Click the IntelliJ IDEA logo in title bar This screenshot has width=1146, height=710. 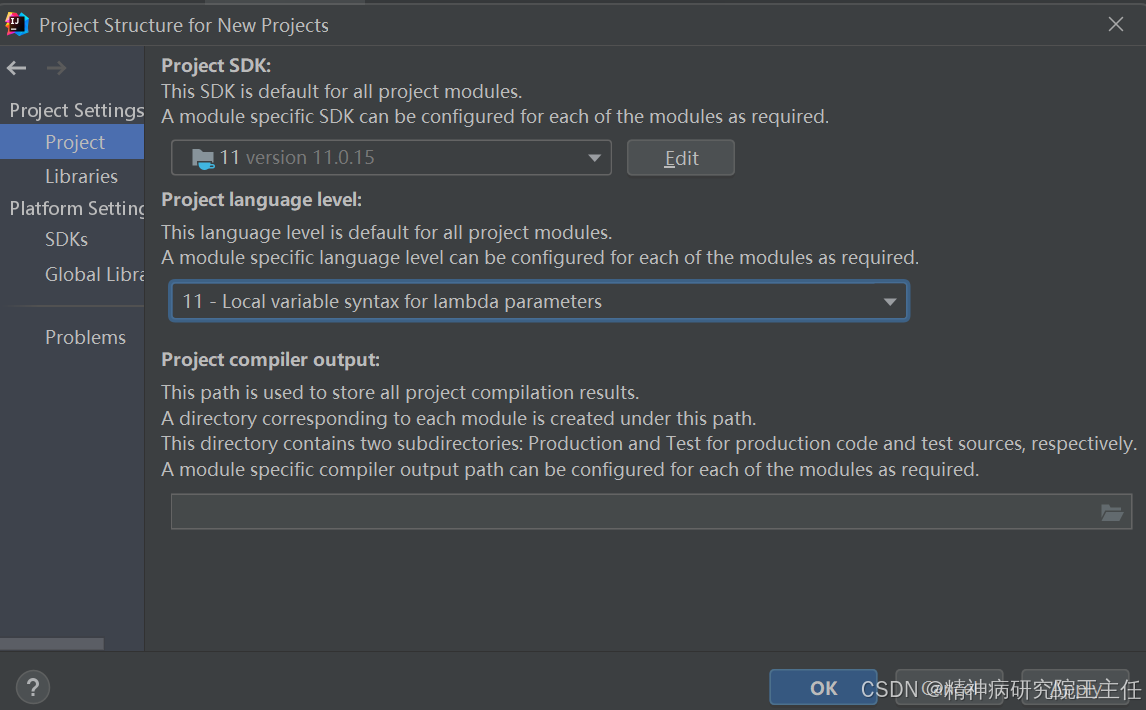click(x=17, y=24)
